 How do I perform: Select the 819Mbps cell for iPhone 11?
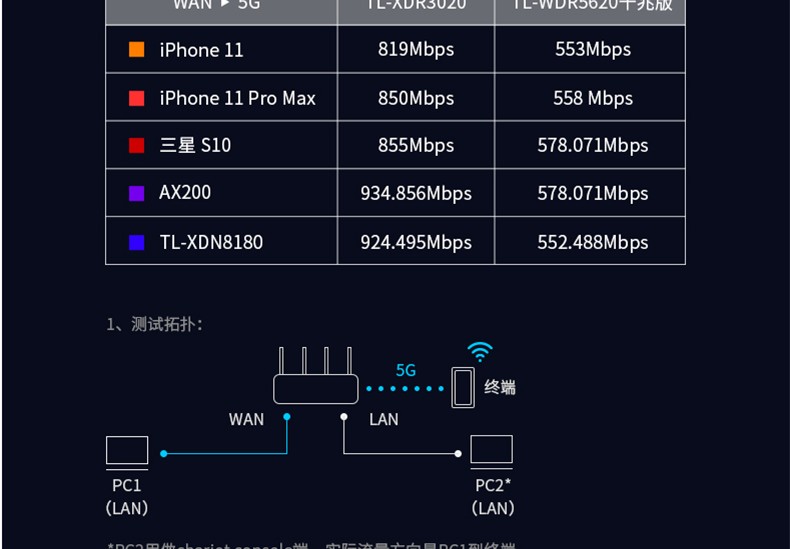[416, 49]
